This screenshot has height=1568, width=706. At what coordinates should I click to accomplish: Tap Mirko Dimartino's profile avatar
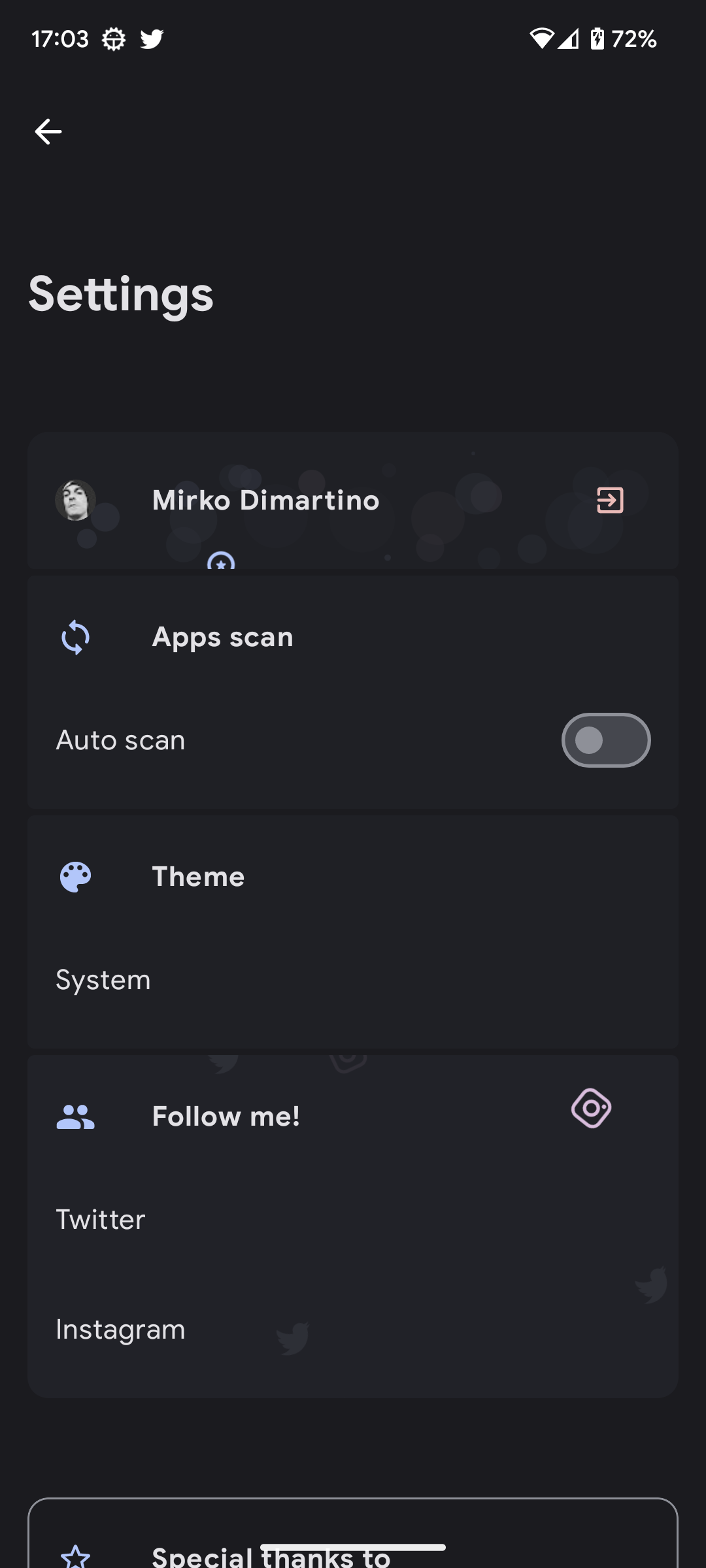(x=76, y=500)
